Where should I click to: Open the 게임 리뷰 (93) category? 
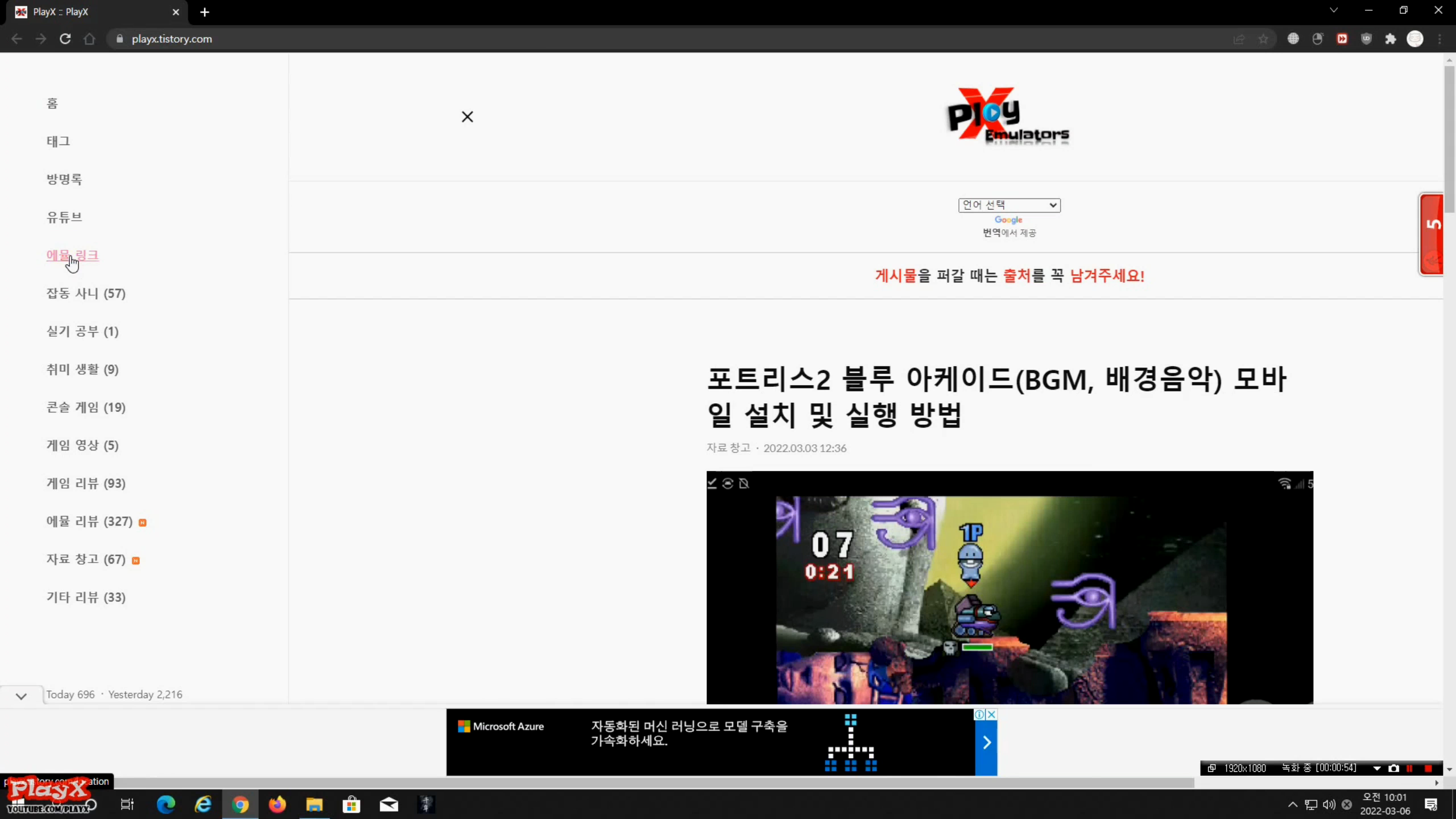86,483
